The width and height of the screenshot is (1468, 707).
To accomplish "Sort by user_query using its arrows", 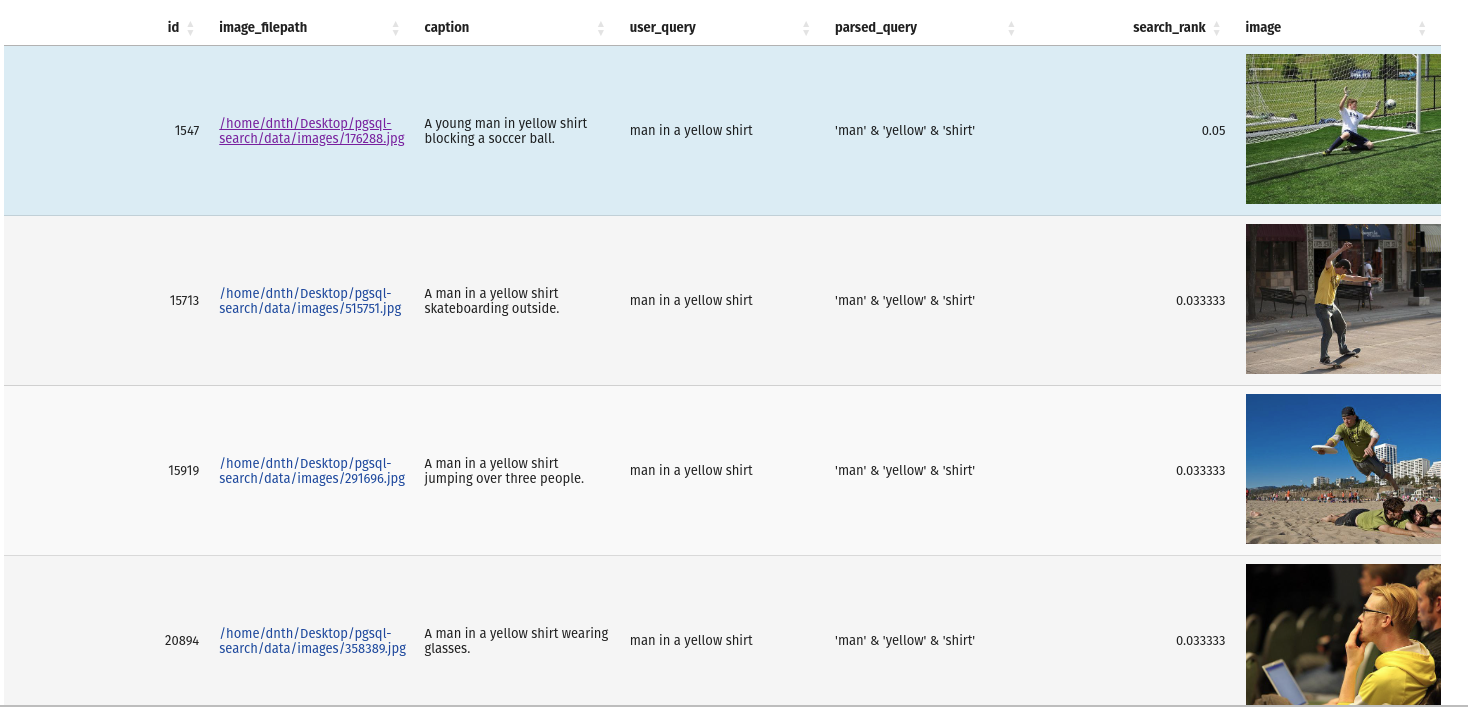I will (x=806, y=28).
